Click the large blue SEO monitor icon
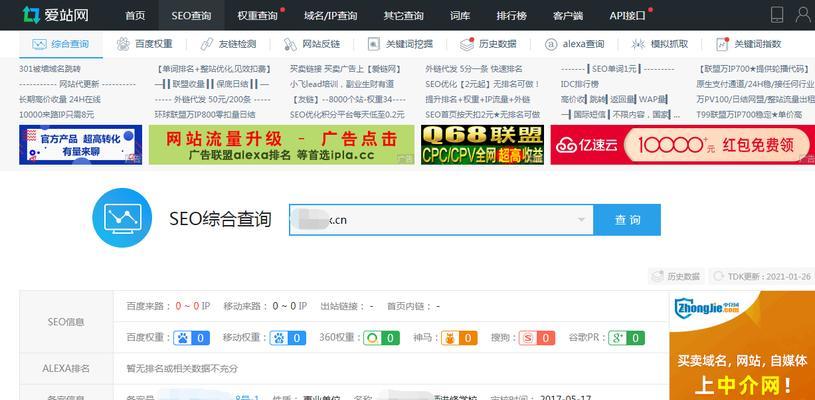 tap(122, 218)
